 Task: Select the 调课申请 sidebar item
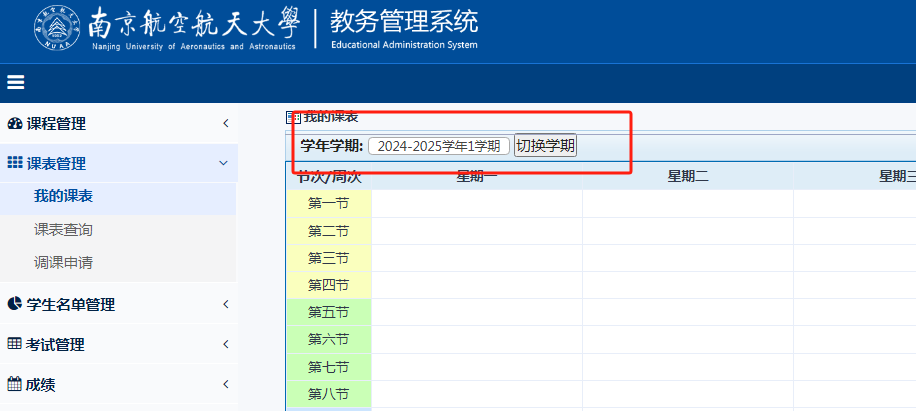click(x=63, y=262)
